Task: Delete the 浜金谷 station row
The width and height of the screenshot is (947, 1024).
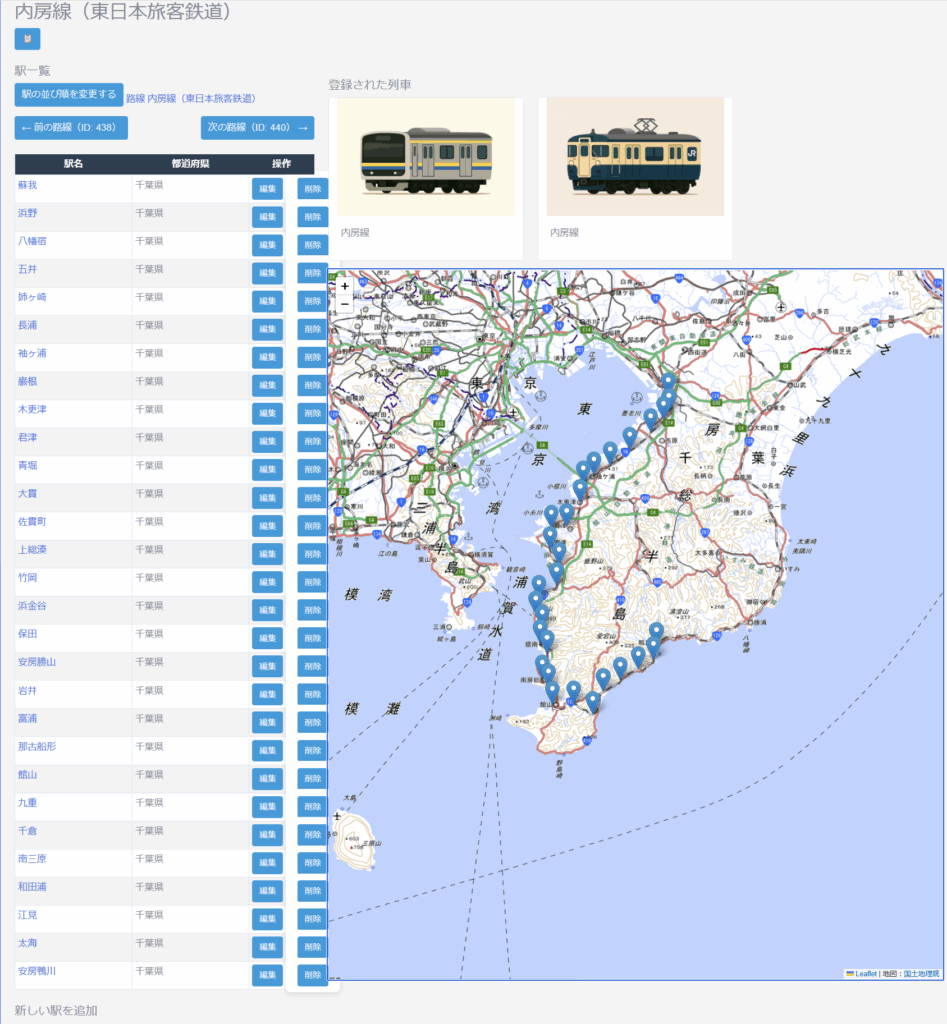Action: (x=313, y=610)
